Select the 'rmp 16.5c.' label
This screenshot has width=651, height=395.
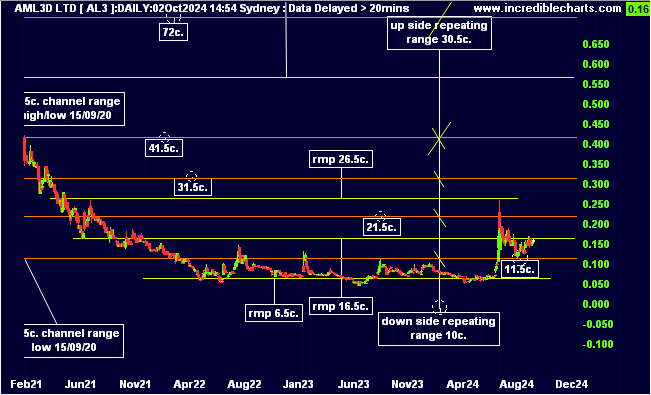click(x=341, y=306)
